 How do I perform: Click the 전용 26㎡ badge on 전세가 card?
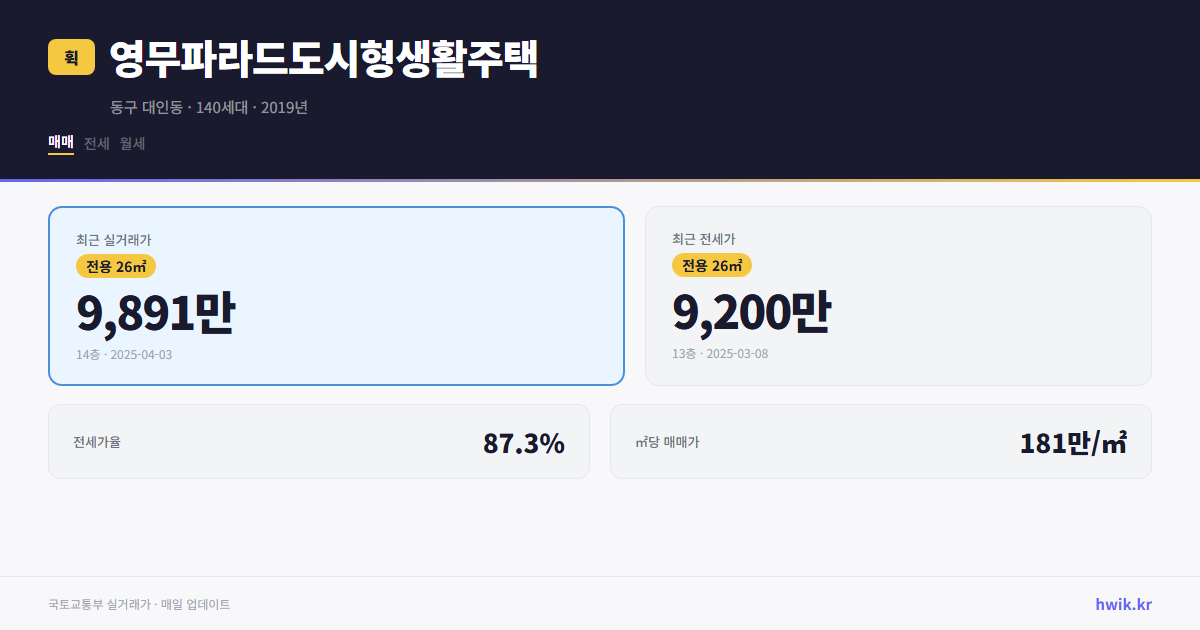pos(711,266)
